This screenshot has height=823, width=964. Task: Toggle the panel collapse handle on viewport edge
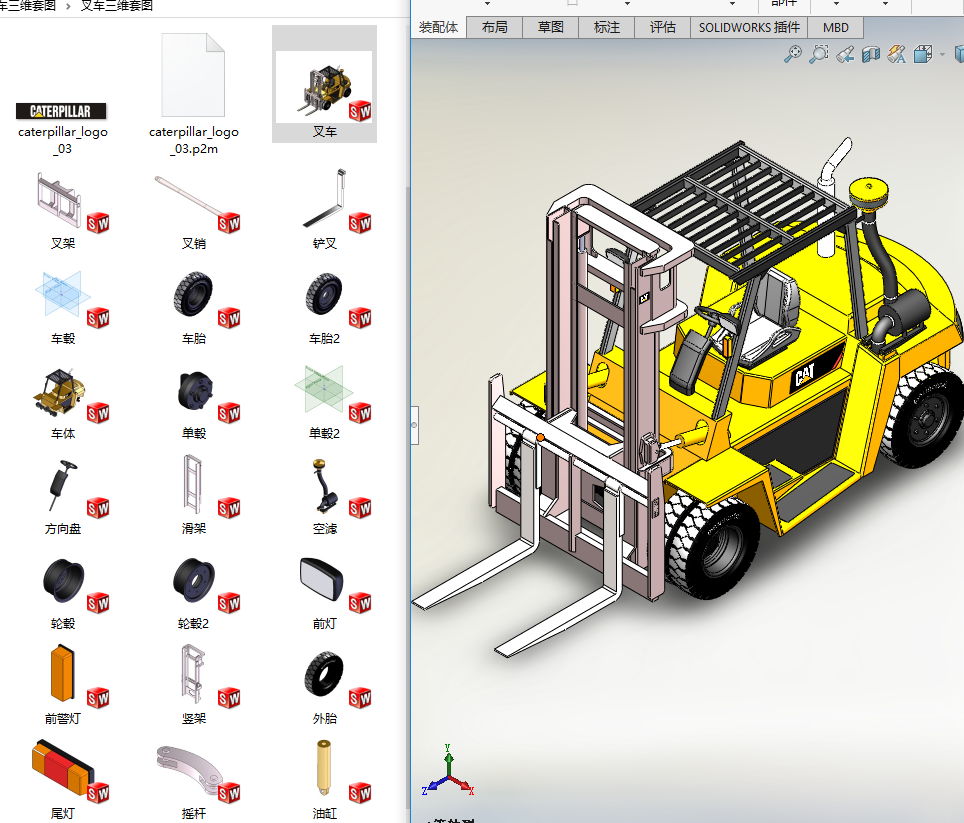[415, 425]
